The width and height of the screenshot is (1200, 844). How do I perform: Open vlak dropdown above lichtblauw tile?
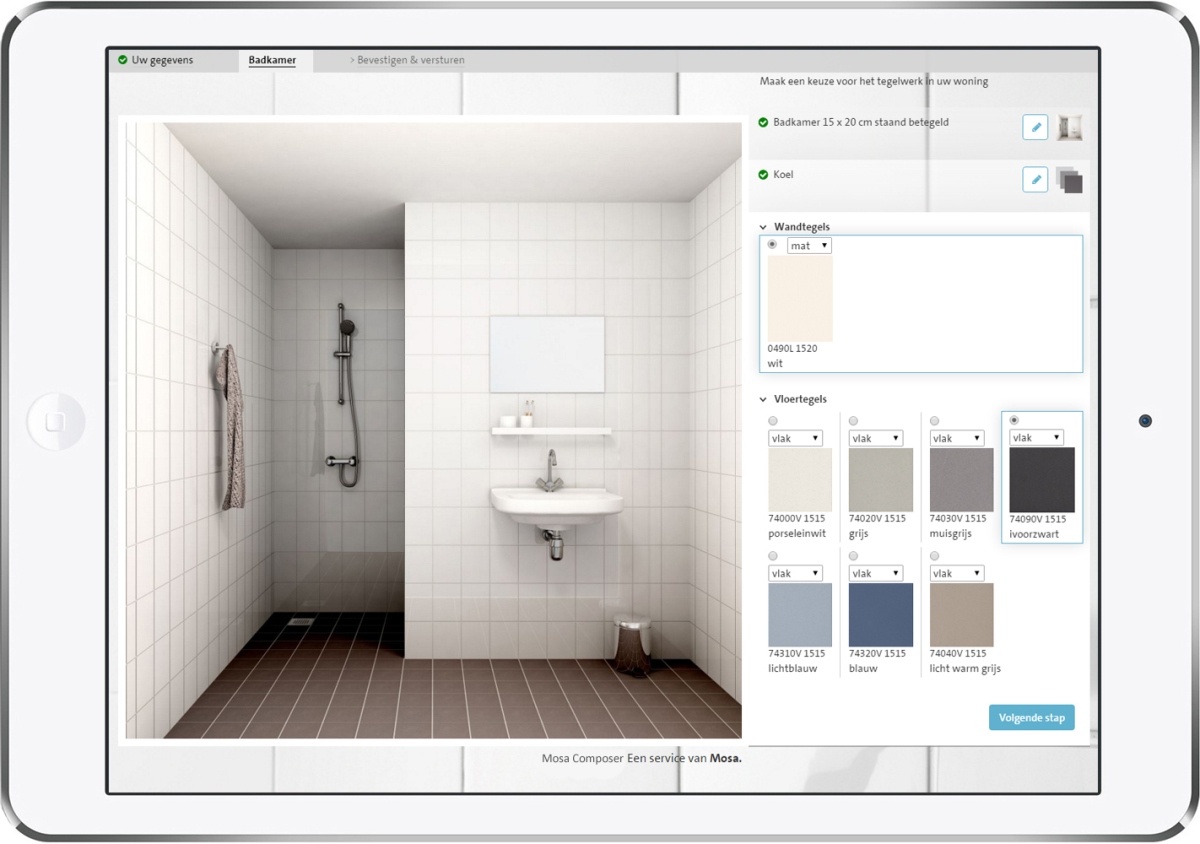(795, 573)
